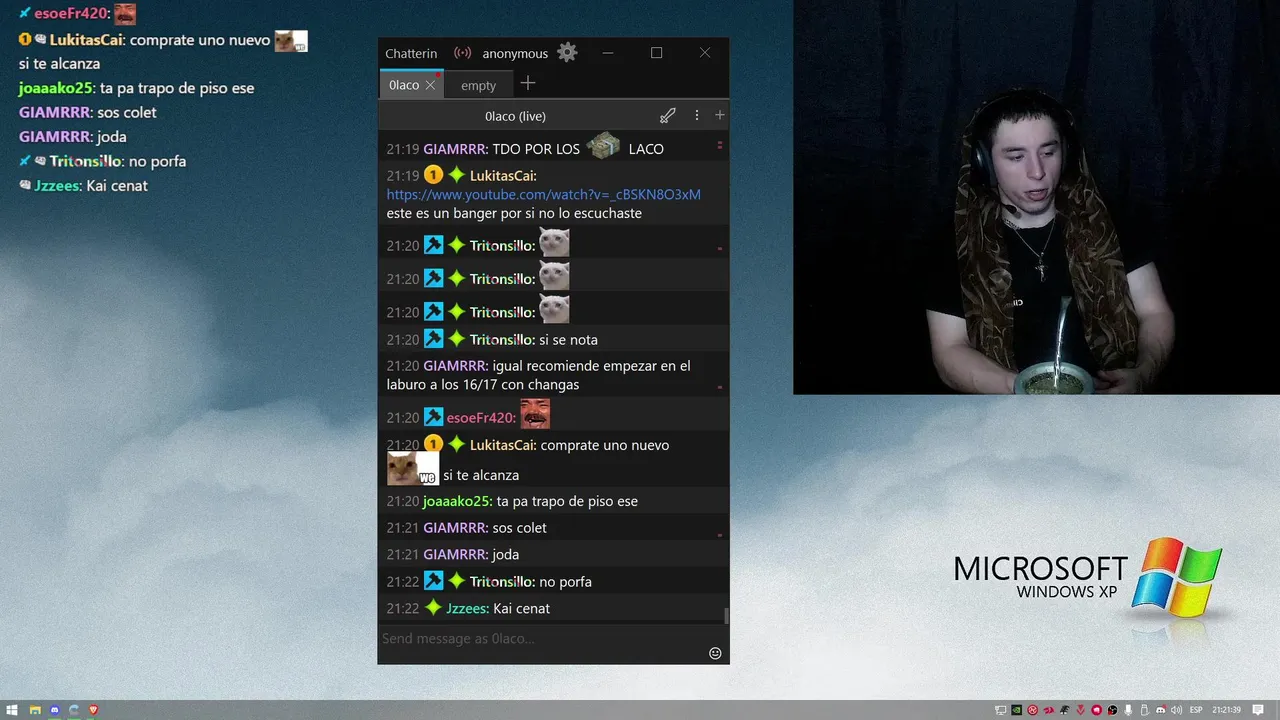Screen dimensions: 1280x720
Task: Click GIAMRRR name in 'sos colet' message
Action: click(455, 528)
